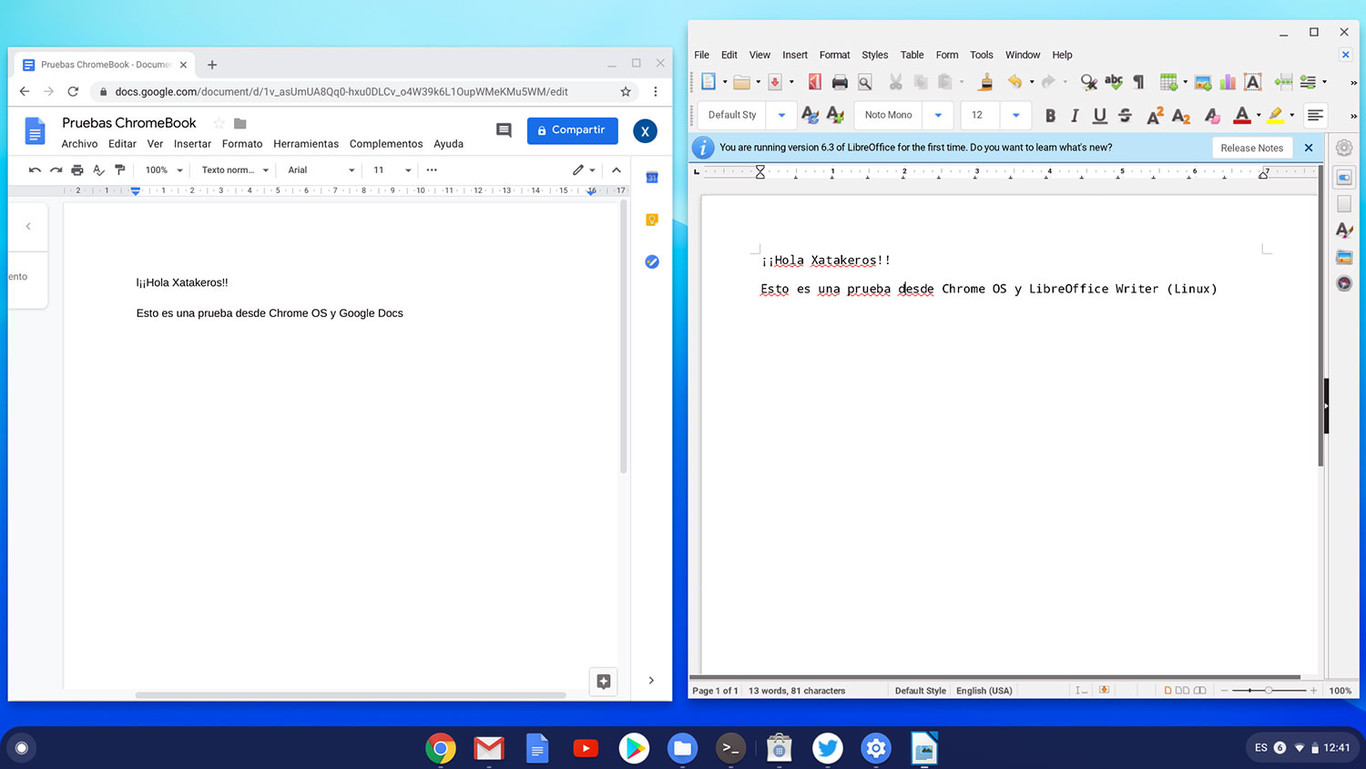Expand the Texto normal styles dropdown in Docs
The width and height of the screenshot is (1366, 769).
[266, 169]
